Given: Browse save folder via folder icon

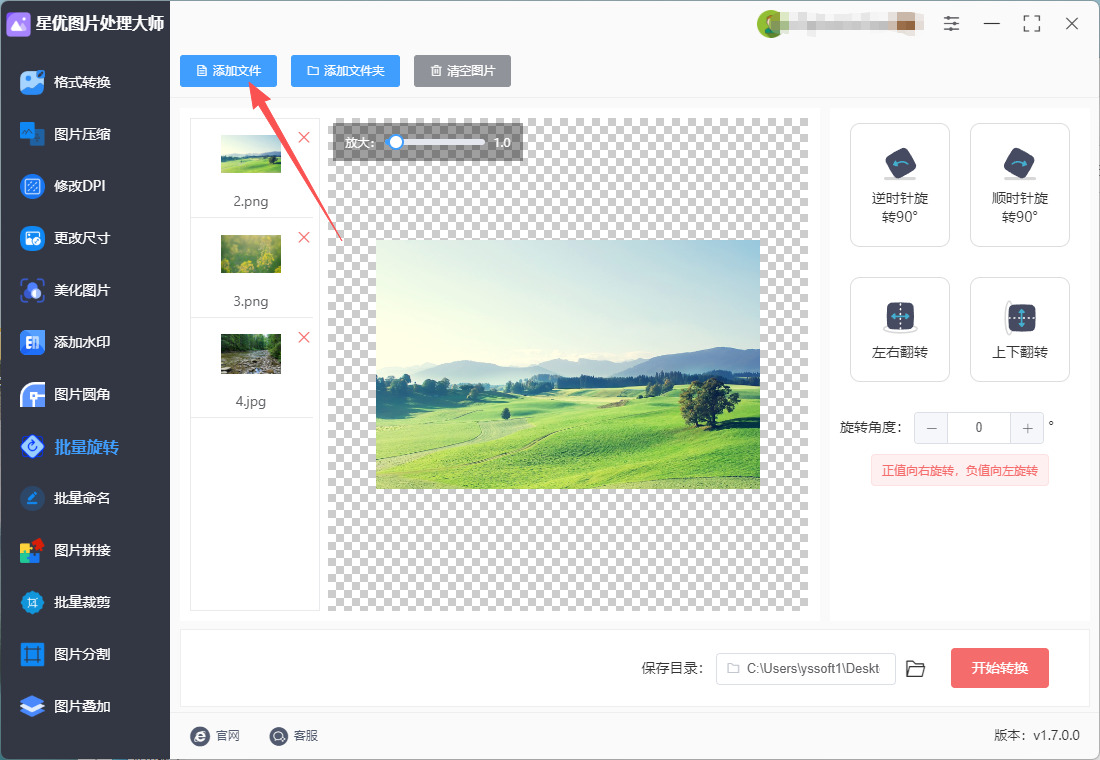Looking at the screenshot, I should 915,669.
